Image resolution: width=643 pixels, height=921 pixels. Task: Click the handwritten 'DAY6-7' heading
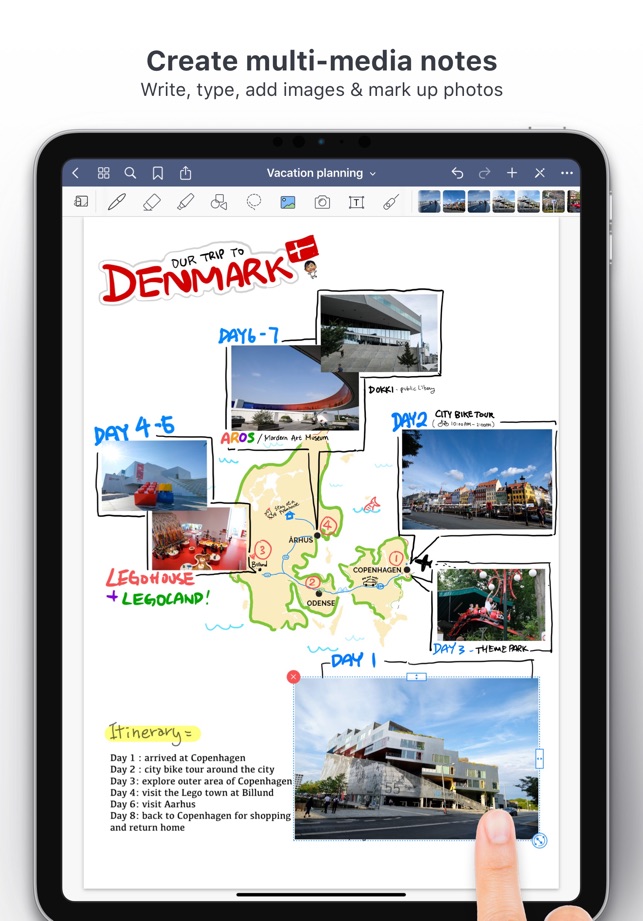[x=248, y=335]
